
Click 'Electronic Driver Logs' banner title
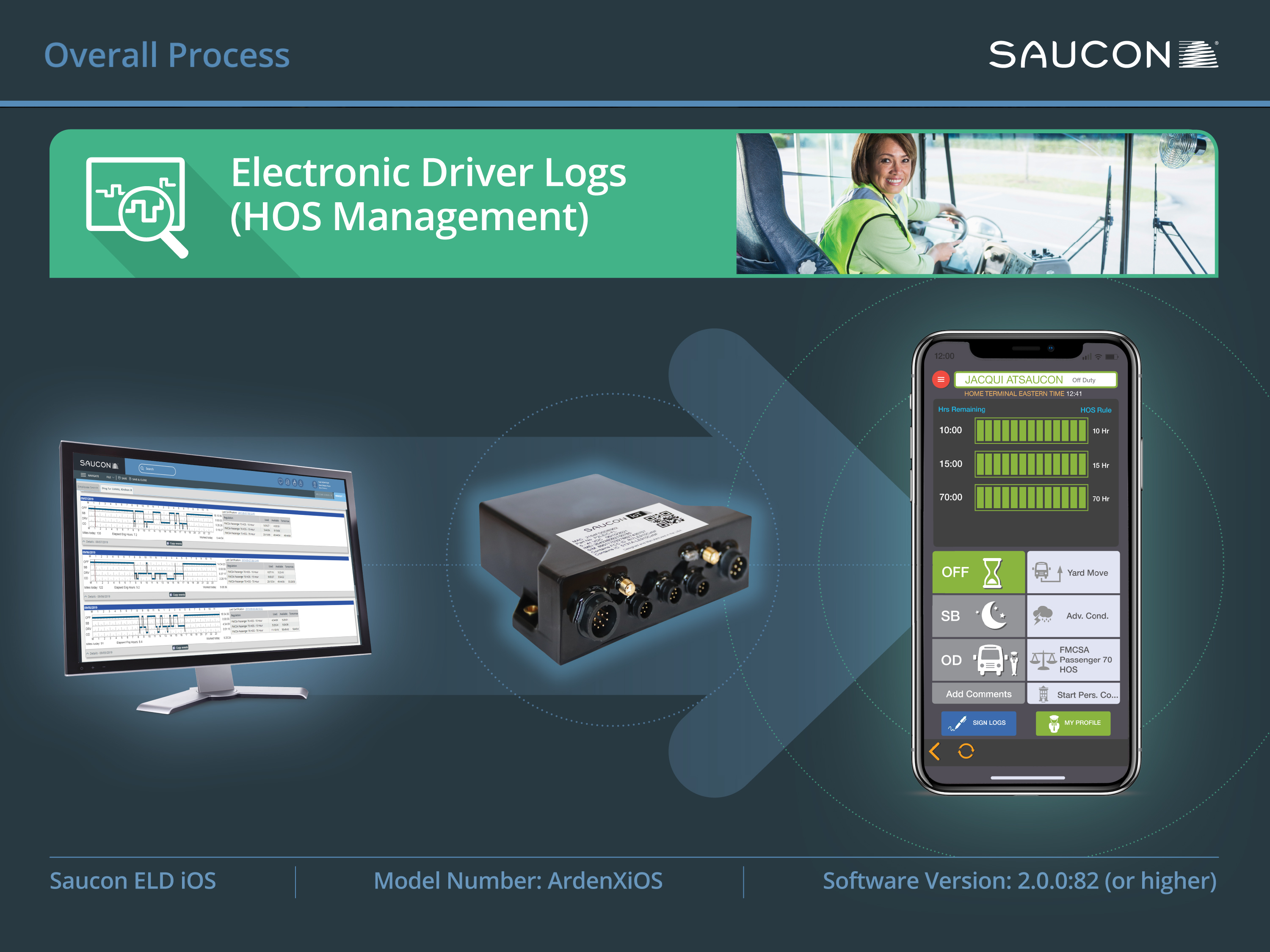click(428, 172)
